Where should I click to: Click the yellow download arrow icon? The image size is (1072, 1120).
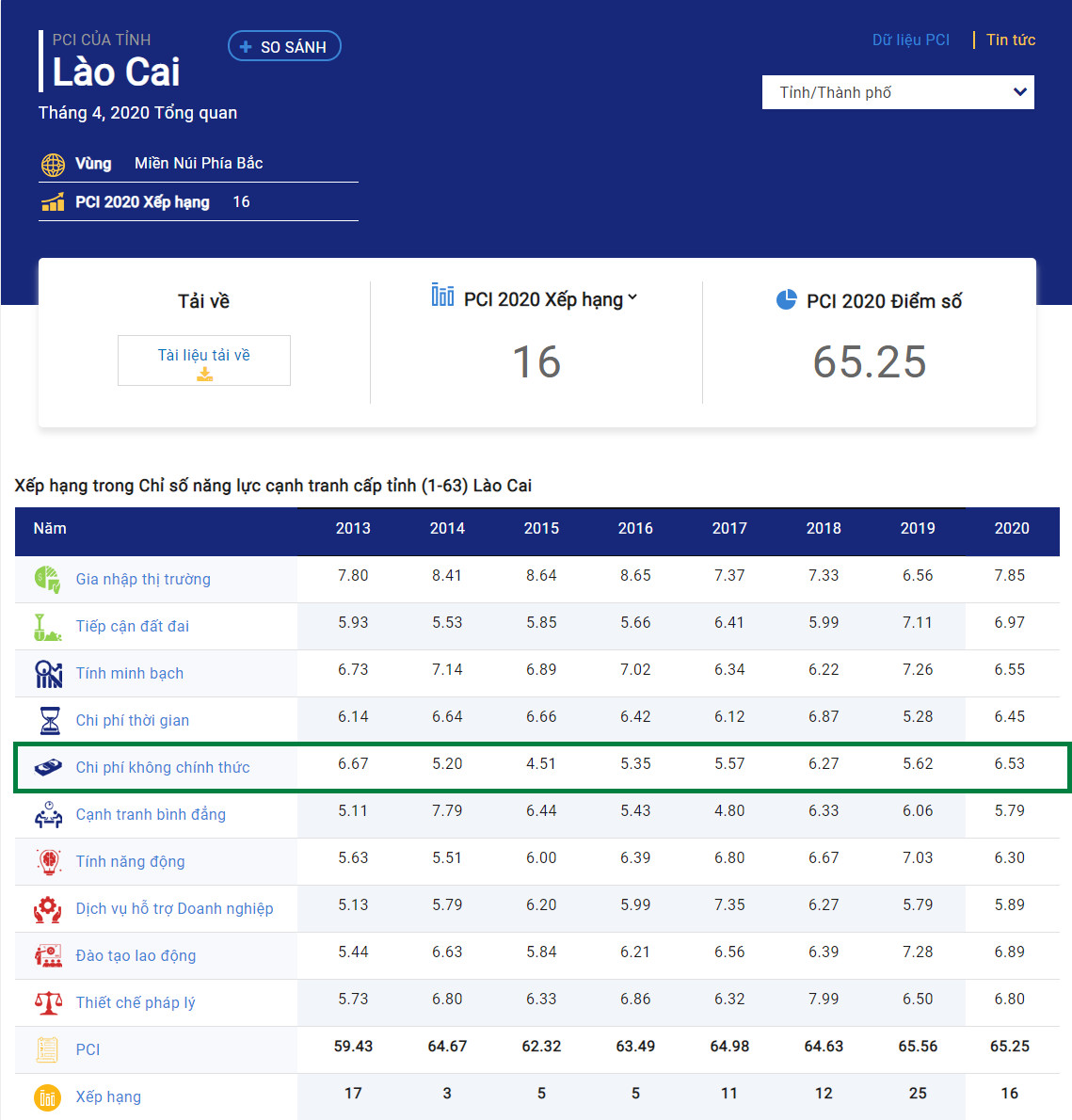click(x=204, y=374)
